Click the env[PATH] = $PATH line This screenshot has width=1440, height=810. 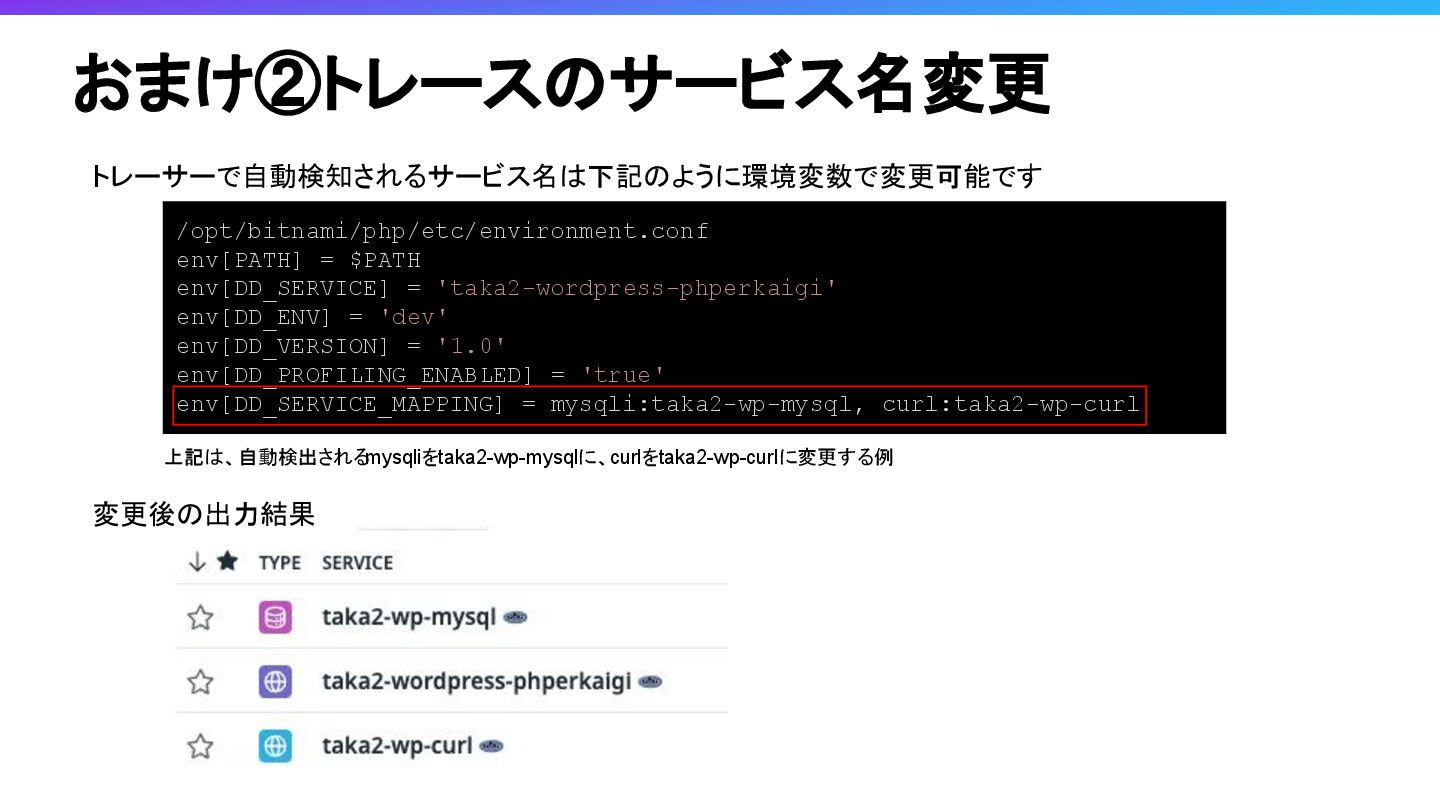coord(299,260)
